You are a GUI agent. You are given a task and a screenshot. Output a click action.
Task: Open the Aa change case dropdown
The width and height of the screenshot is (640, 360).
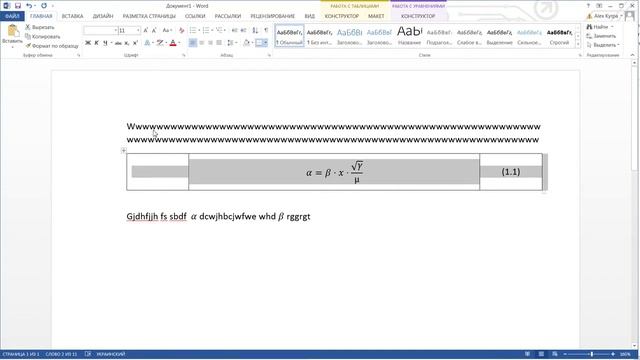pyautogui.click(x=167, y=31)
